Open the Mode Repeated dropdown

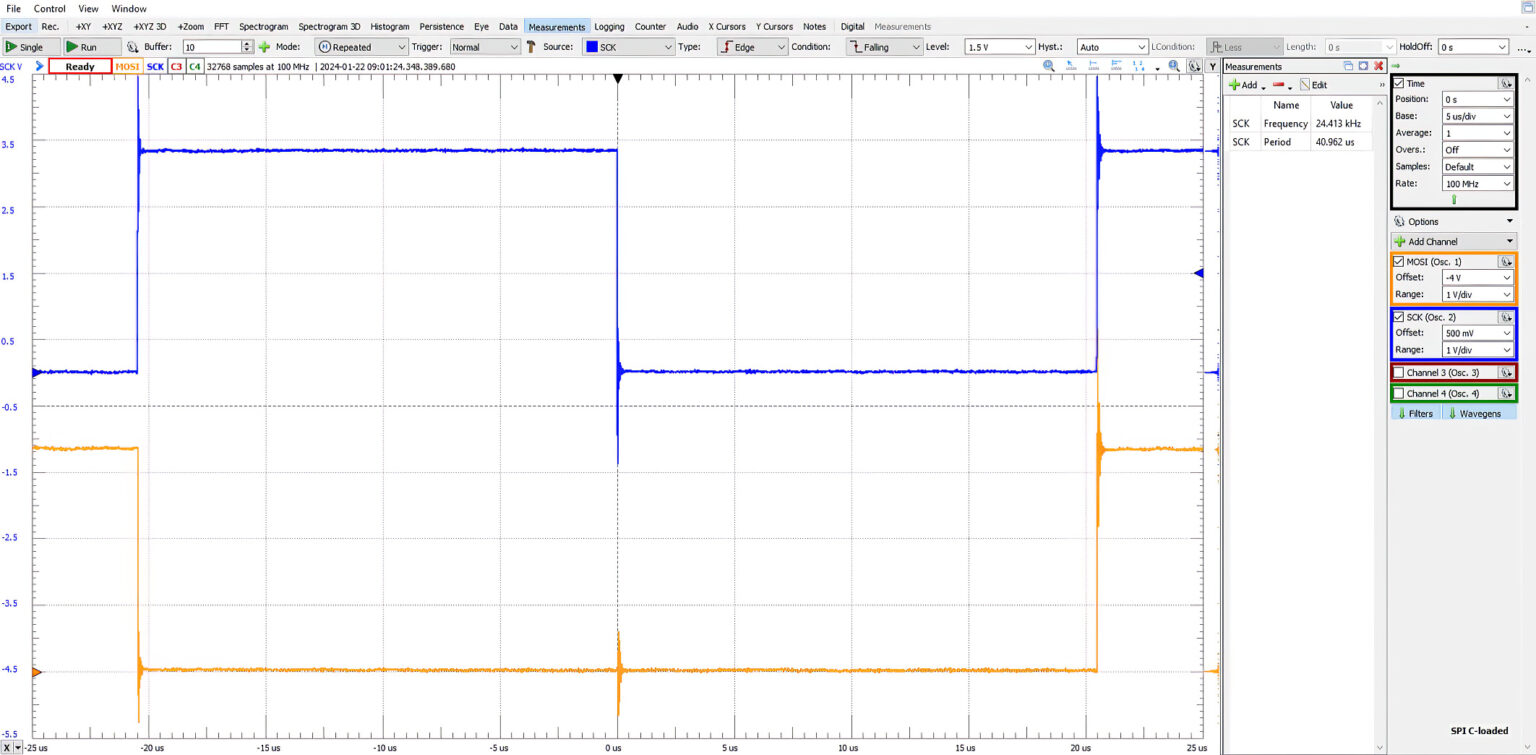point(361,47)
